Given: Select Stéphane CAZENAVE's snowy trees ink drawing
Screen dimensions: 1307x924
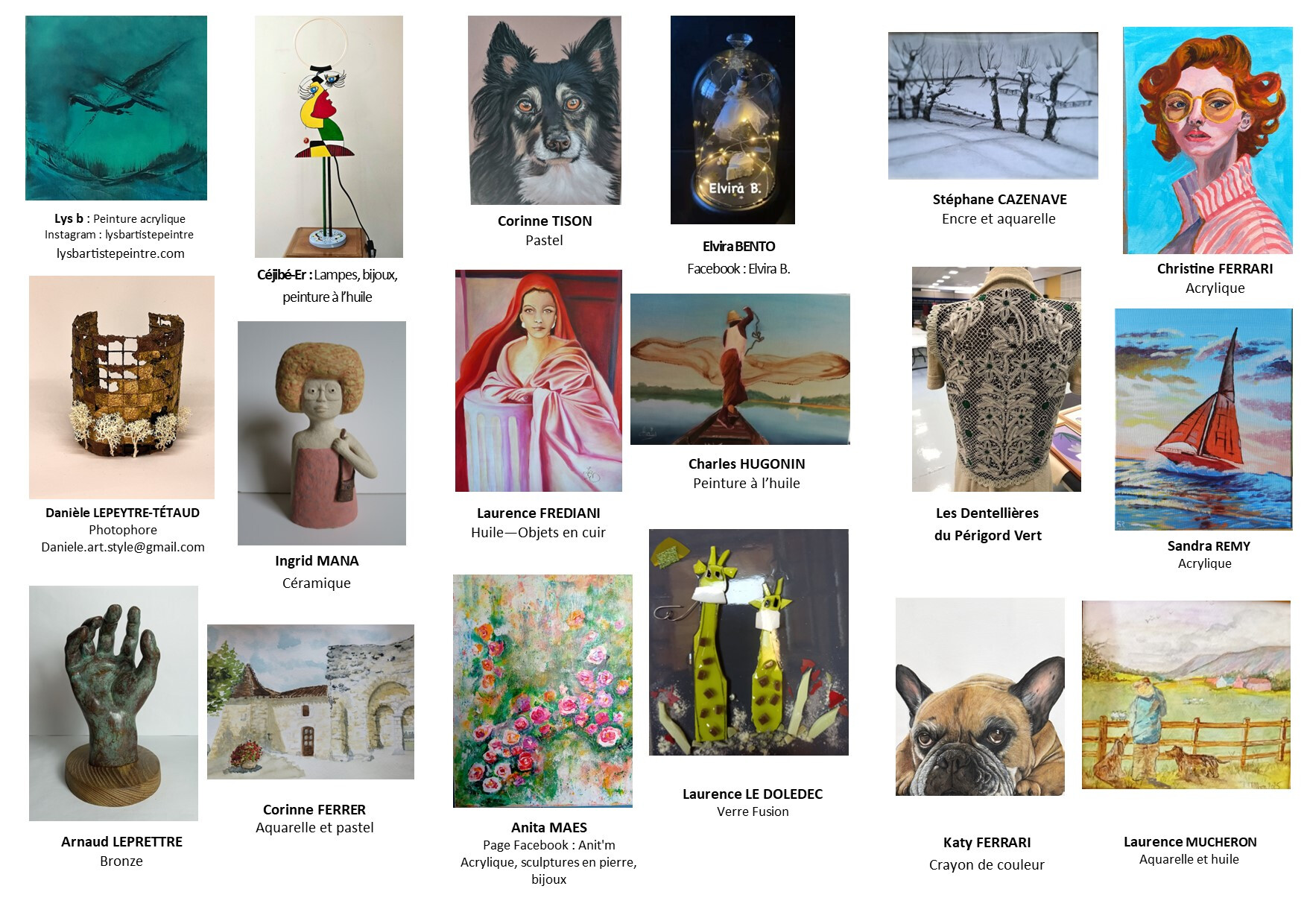Looking at the screenshot, I should pos(993,105).
